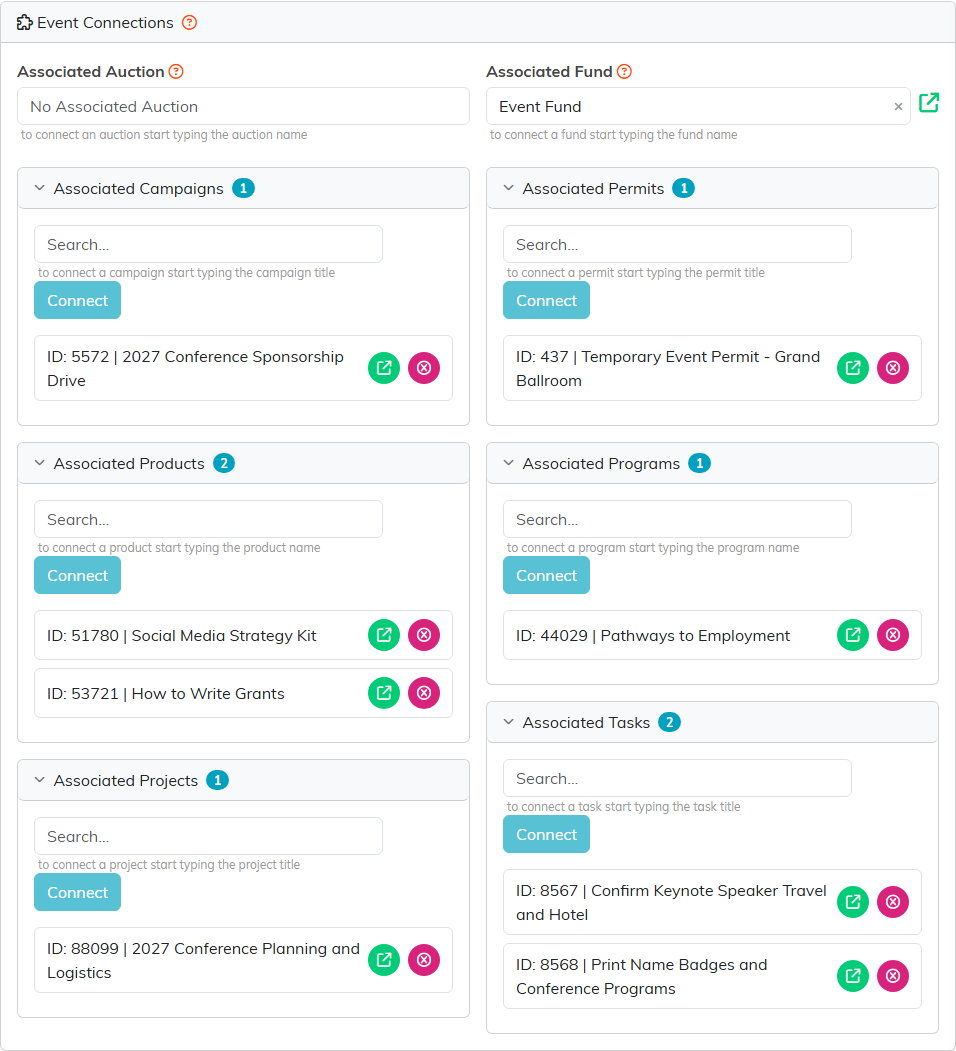Open Social Media Strategy Kit product
The width and height of the screenshot is (956, 1051).
(384, 635)
